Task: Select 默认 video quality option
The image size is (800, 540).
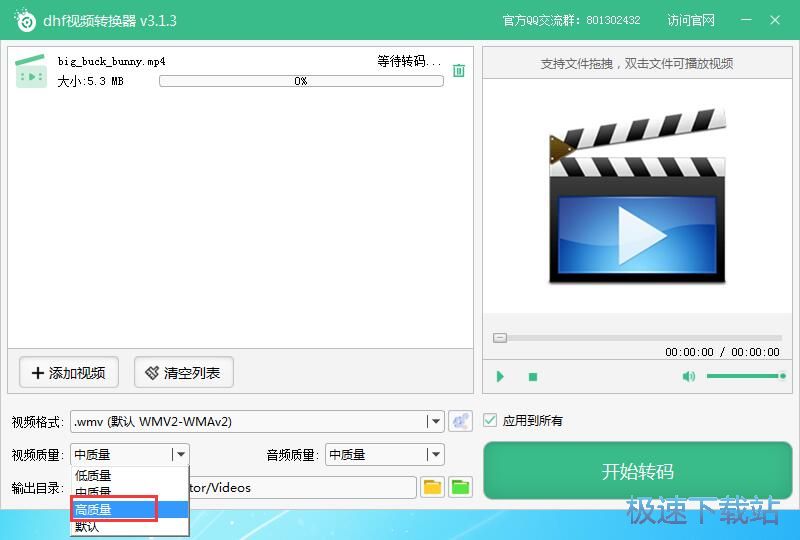Action: click(130, 526)
